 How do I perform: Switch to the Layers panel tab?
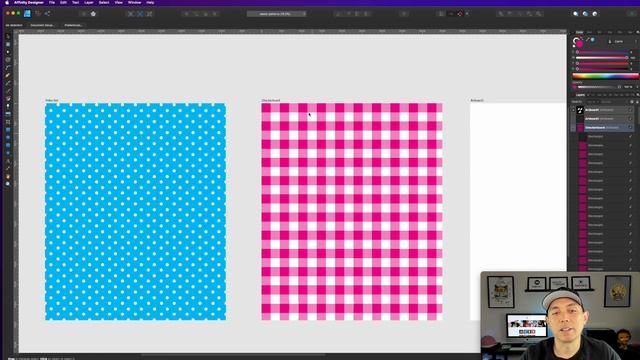coord(580,95)
